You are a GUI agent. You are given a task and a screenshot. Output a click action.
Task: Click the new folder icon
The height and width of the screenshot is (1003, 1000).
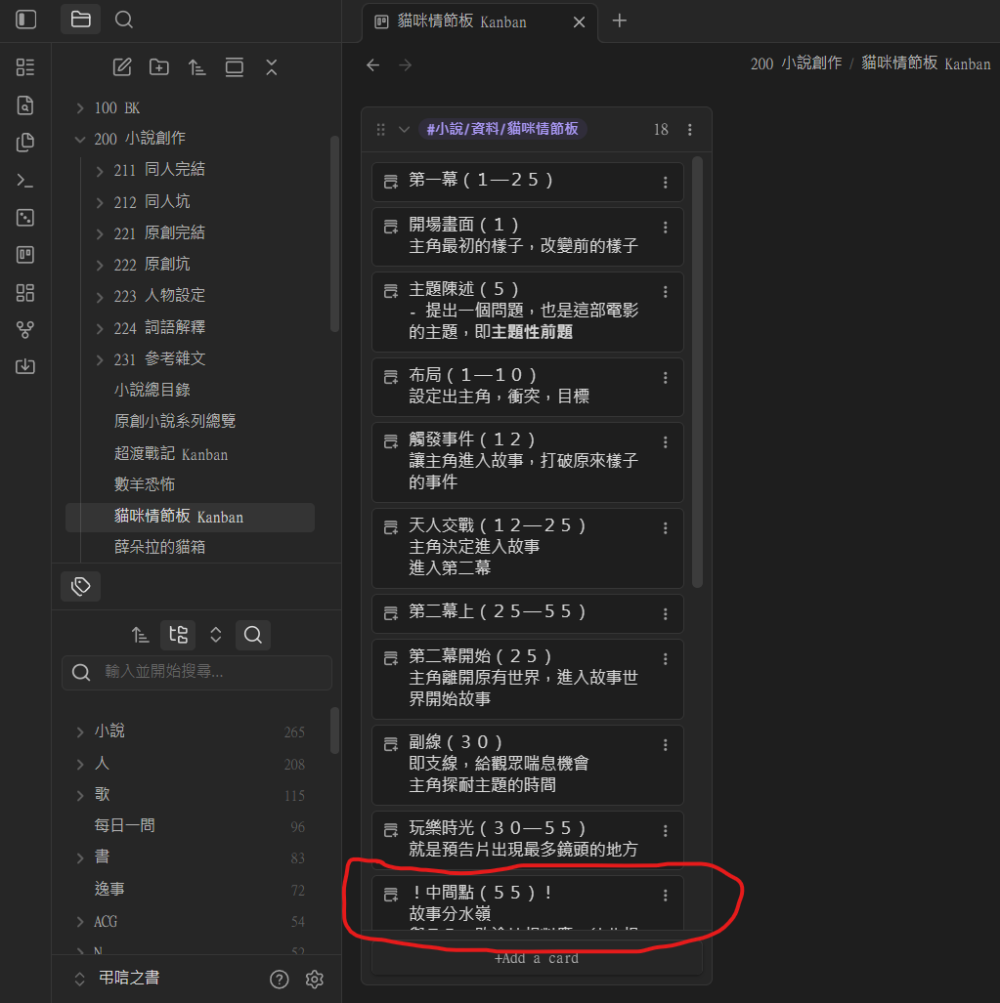(x=159, y=67)
